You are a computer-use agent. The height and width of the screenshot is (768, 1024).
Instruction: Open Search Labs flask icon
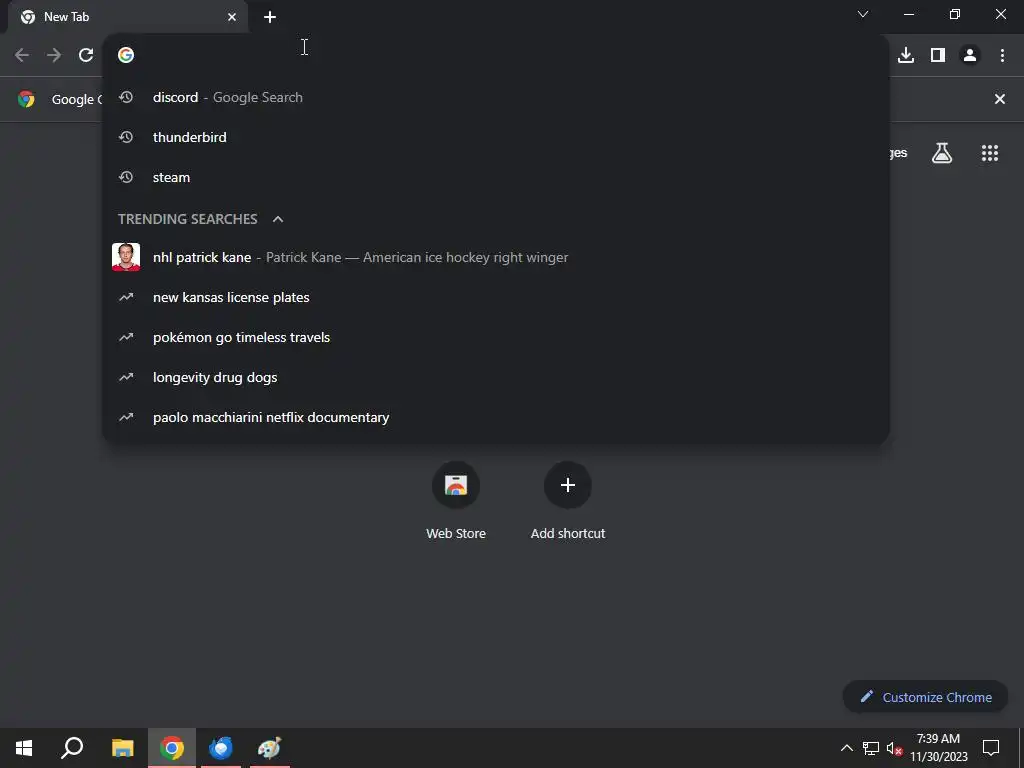pos(942,153)
